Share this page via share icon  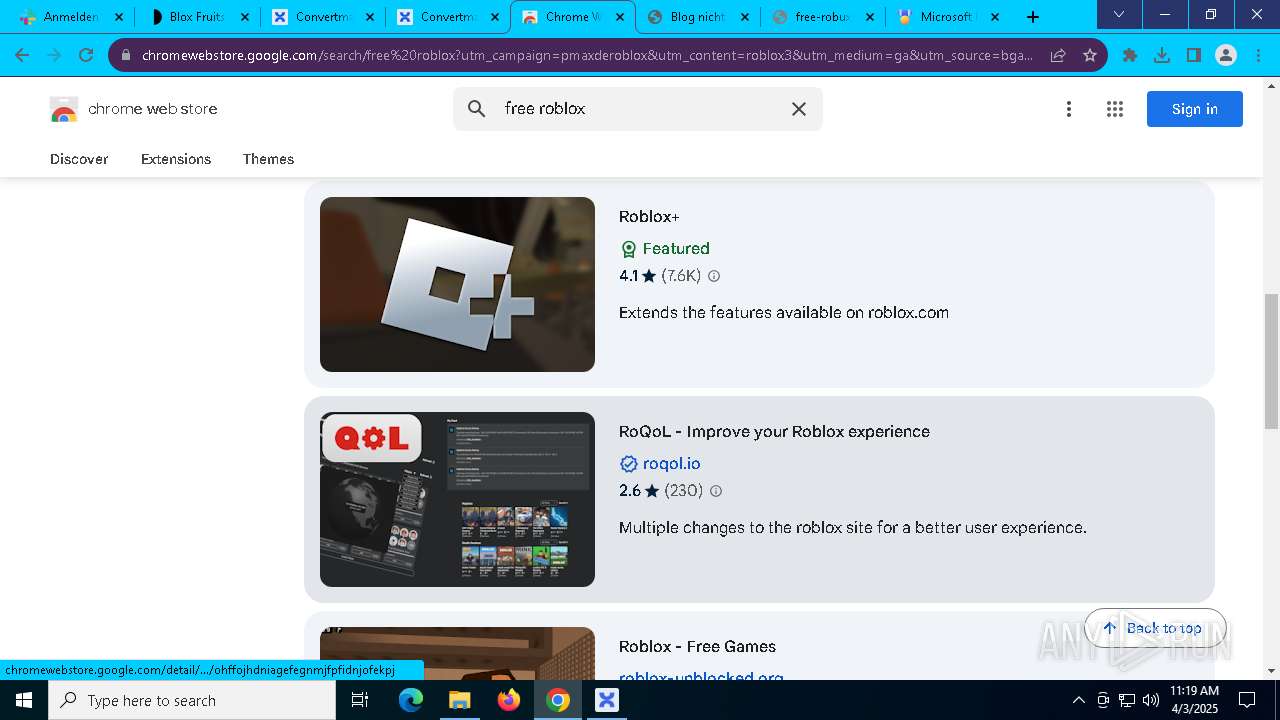click(x=1058, y=55)
